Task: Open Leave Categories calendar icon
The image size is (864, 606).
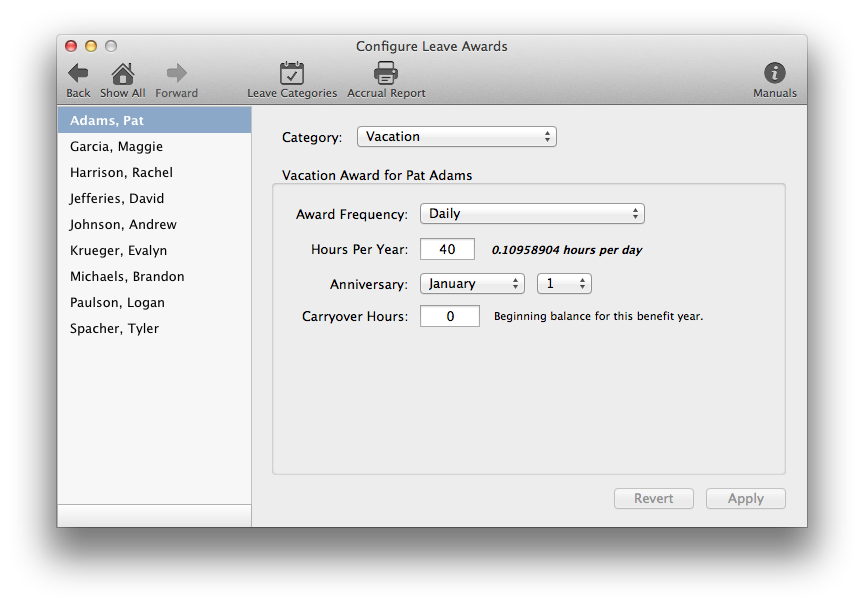Action: (291, 73)
